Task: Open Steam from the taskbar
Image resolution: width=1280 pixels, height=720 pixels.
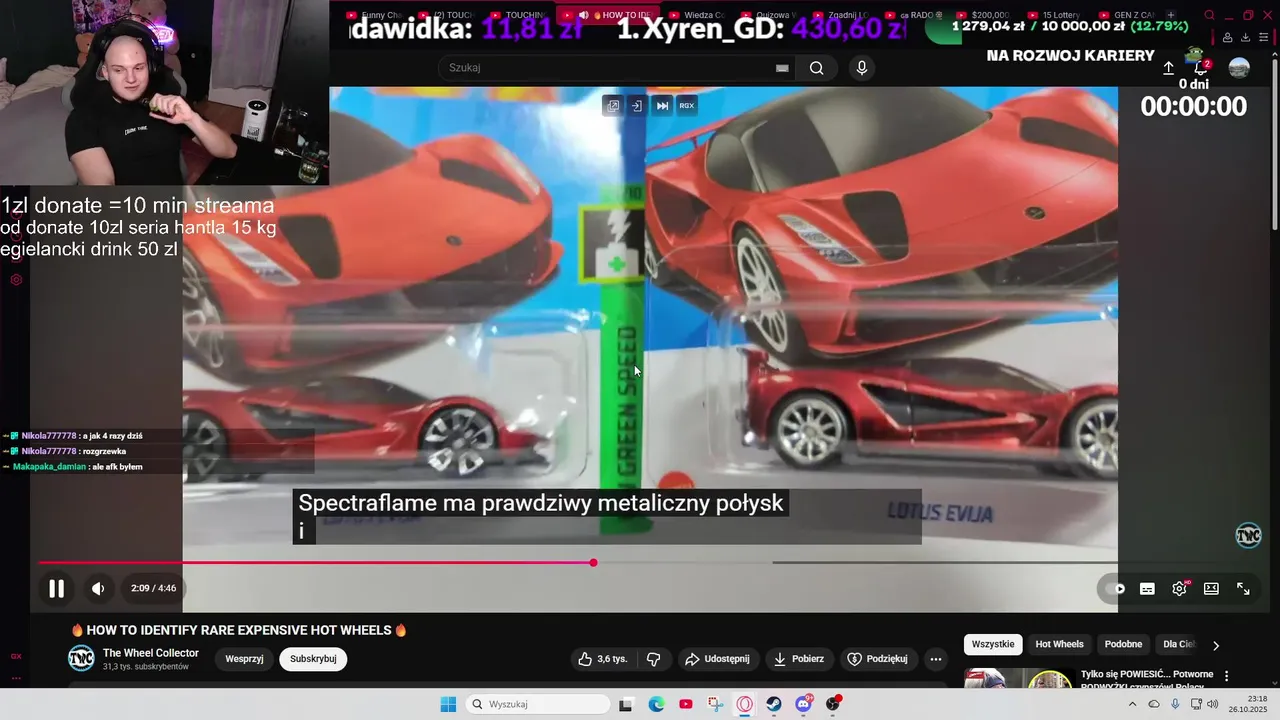Action: (x=774, y=704)
